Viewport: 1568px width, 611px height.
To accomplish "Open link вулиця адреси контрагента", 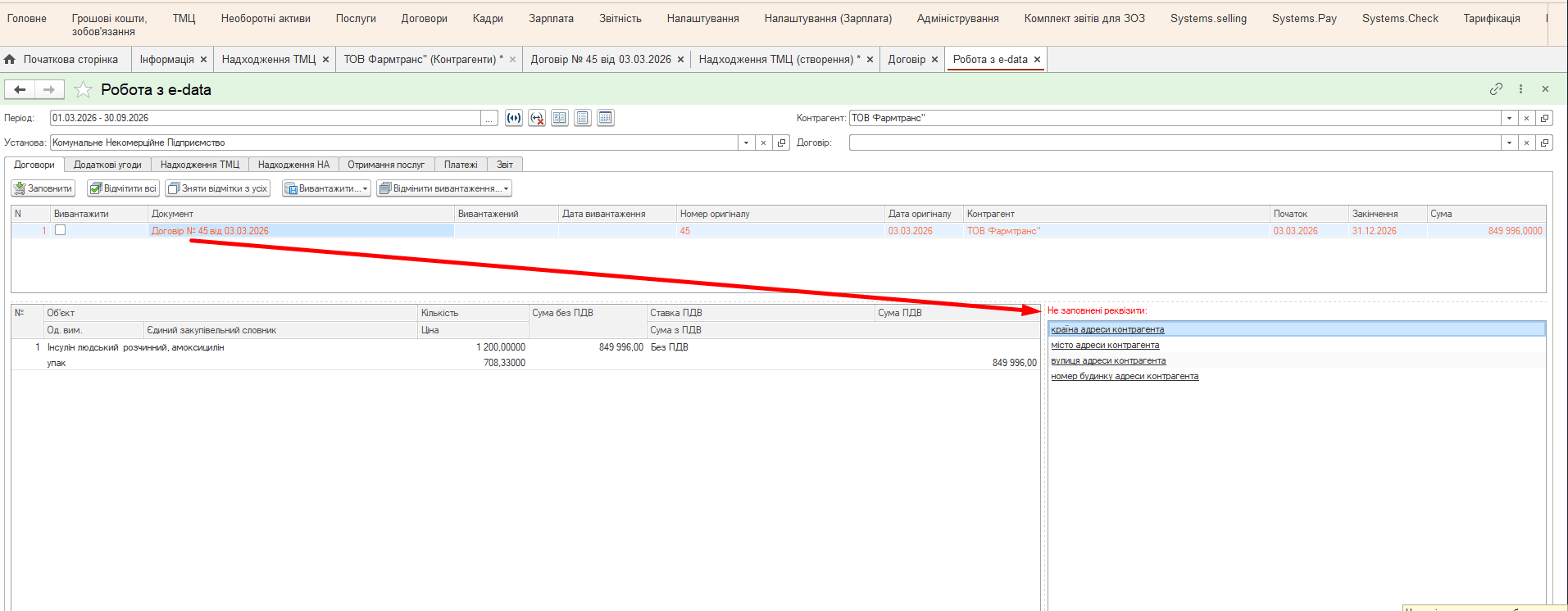I will tap(1108, 360).
